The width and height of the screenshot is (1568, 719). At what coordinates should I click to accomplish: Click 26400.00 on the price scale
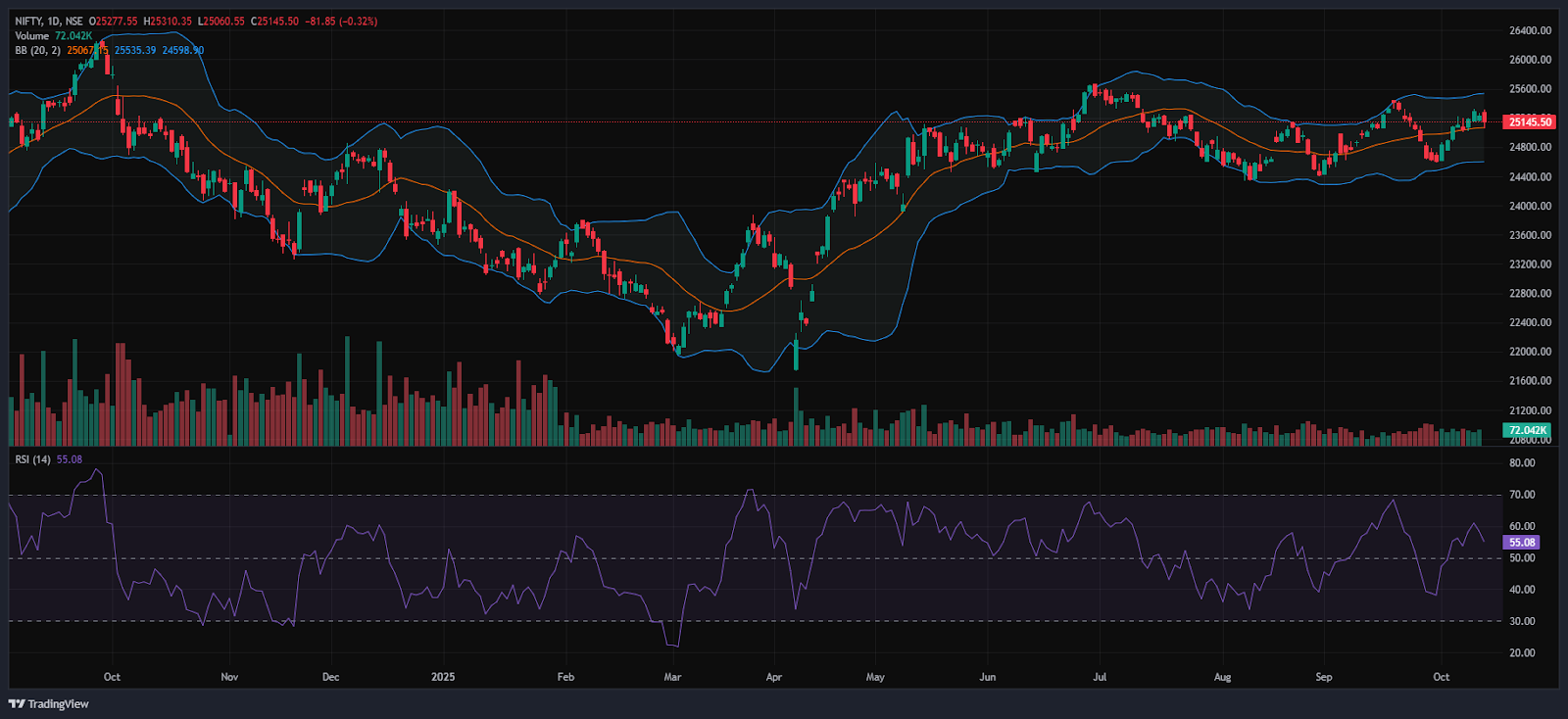(1530, 31)
